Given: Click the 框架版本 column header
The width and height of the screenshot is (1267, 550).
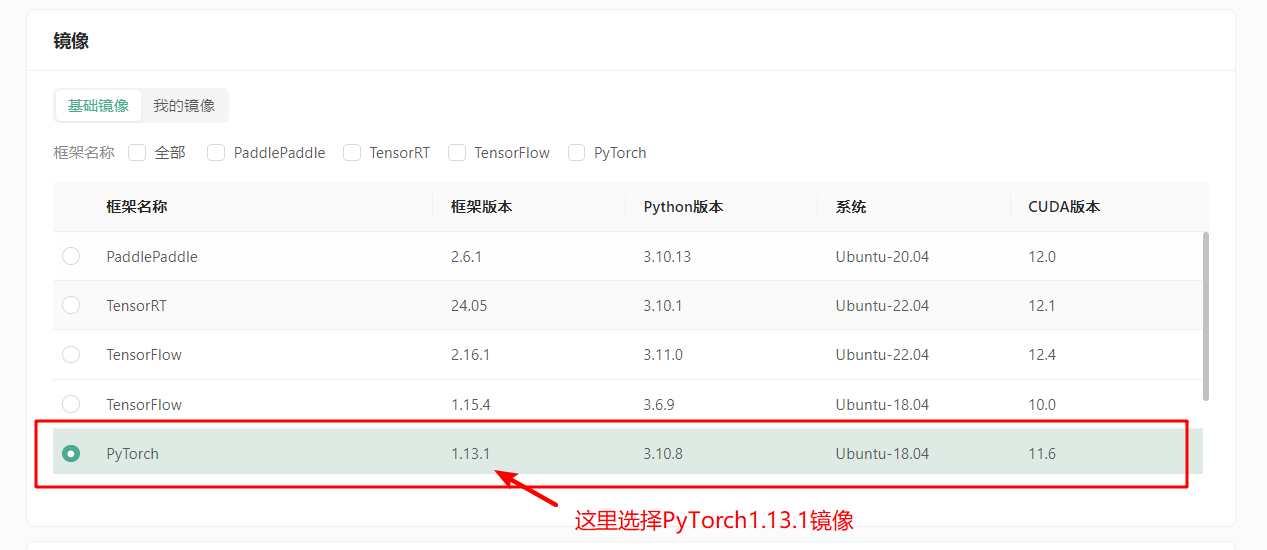Looking at the screenshot, I should point(482,207).
